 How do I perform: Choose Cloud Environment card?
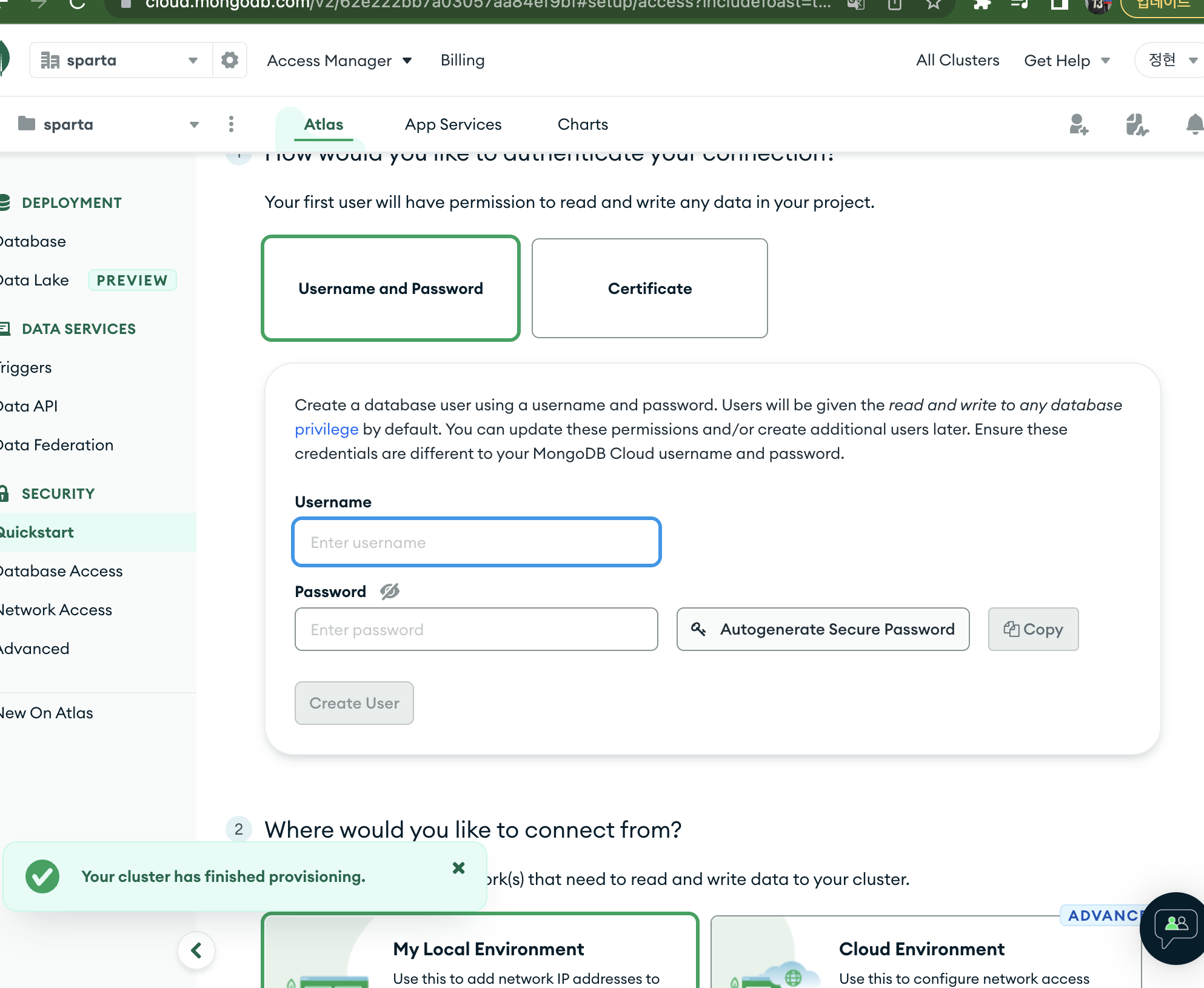click(926, 952)
